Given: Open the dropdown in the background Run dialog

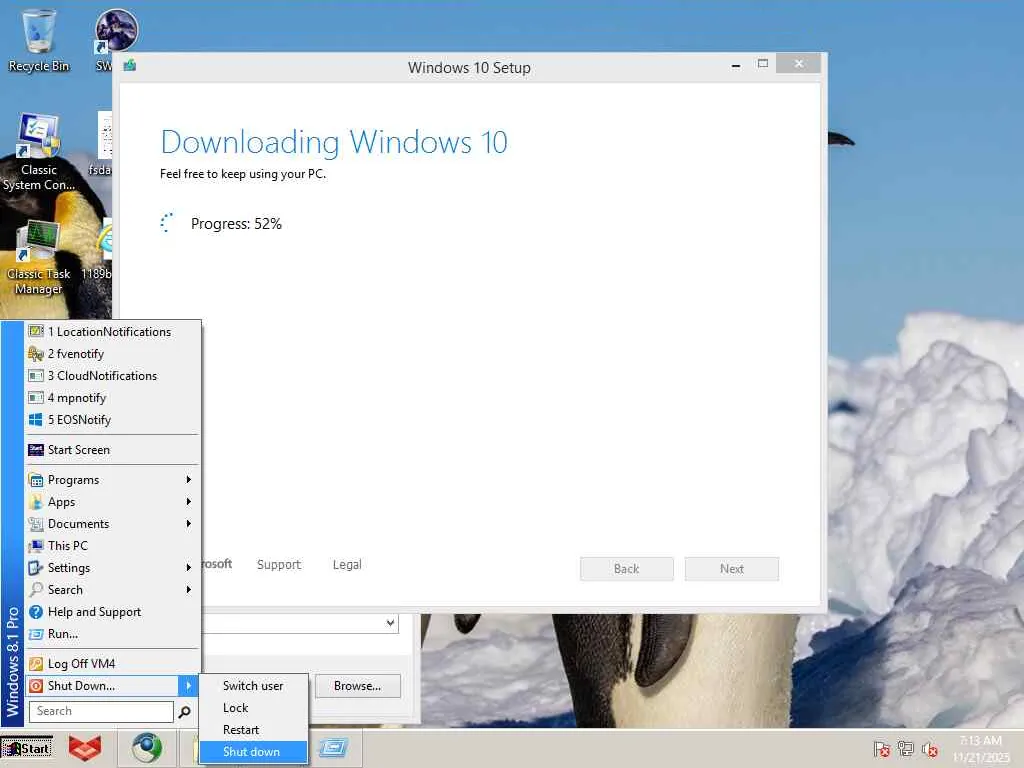Looking at the screenshot, I should coord(390,623).
